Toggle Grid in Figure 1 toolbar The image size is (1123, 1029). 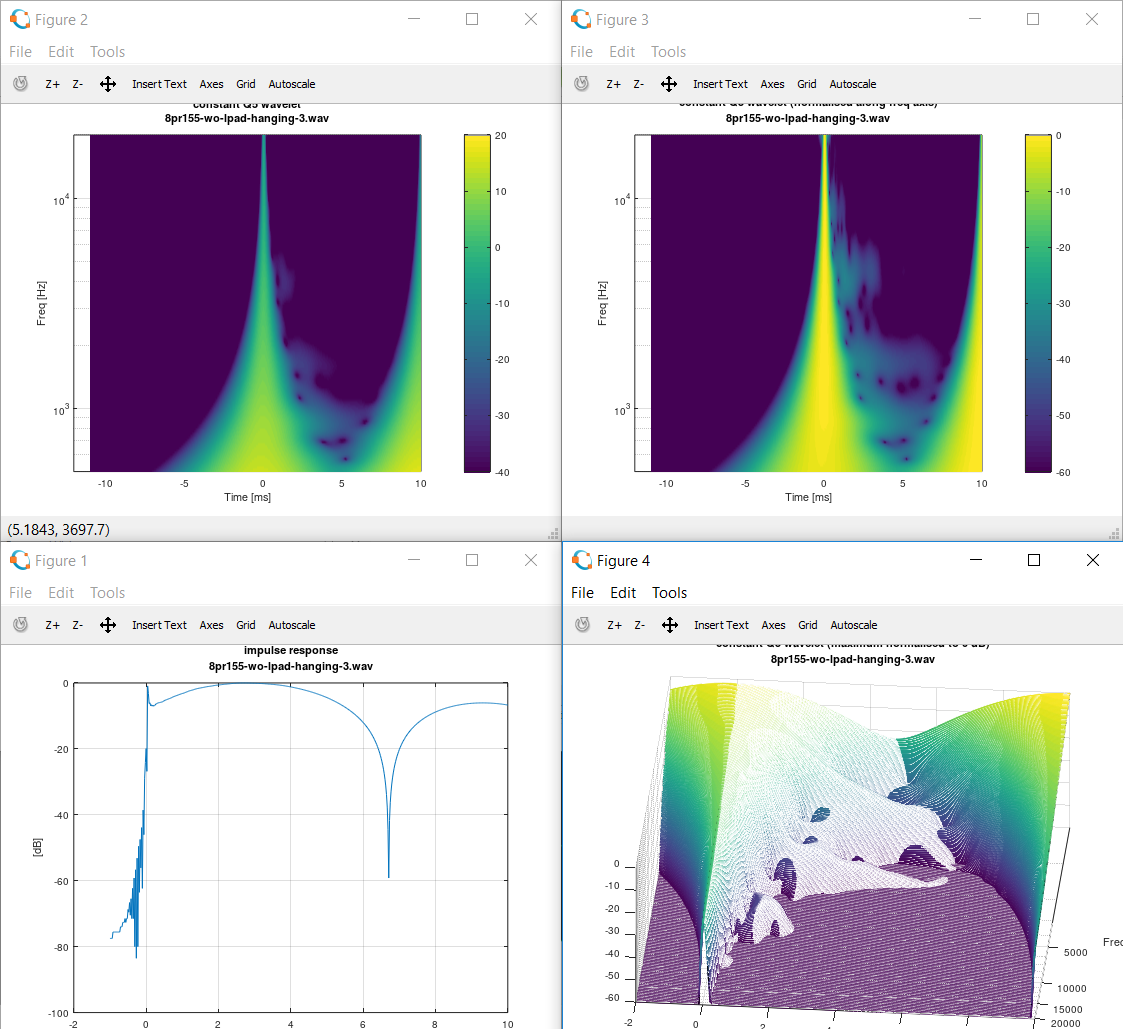246,624
